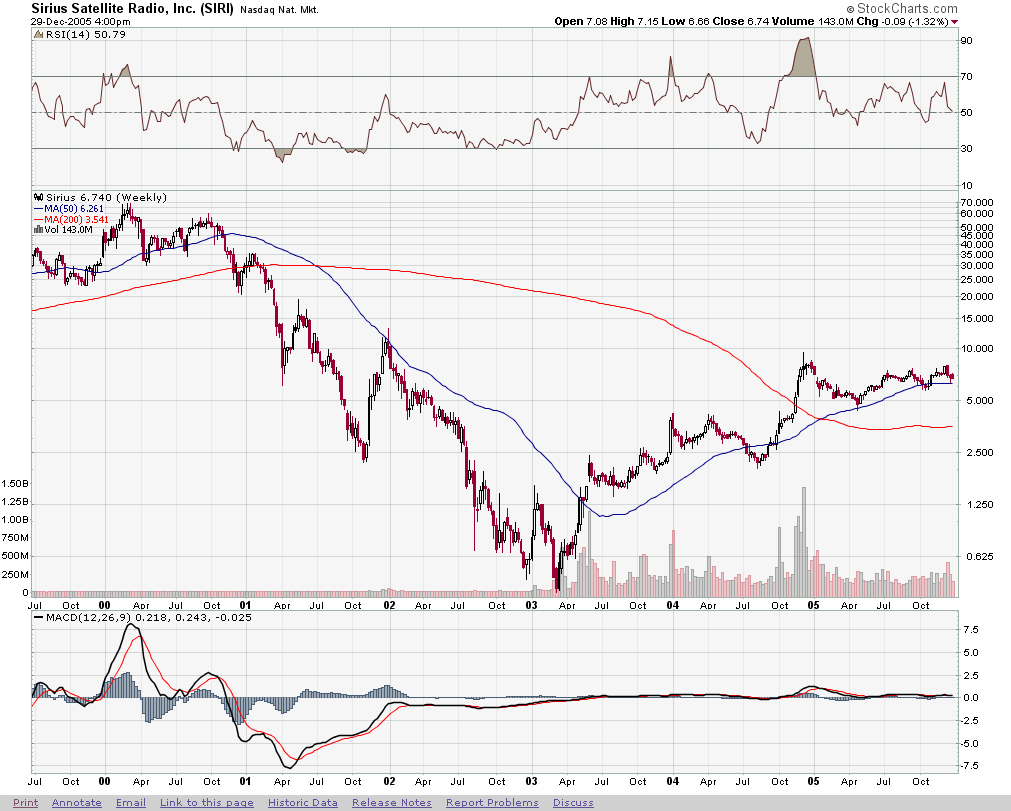Image resolution: width=1011 pixels, height=811 pixels.
Task: Click the RSI indicator triangle icon
Action: click(x=39, y=34)
